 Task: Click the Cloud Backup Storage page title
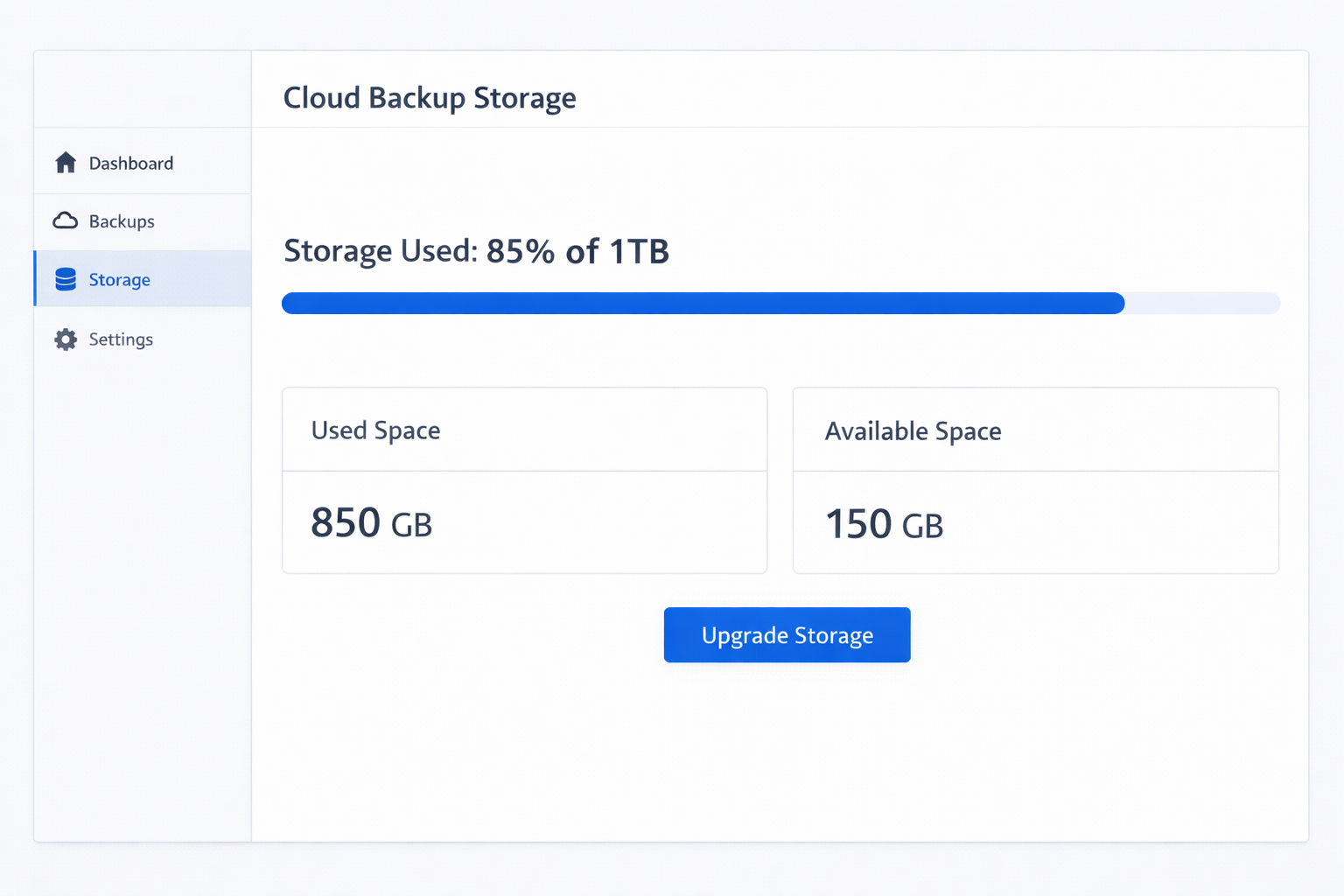[x=430, y=98]
